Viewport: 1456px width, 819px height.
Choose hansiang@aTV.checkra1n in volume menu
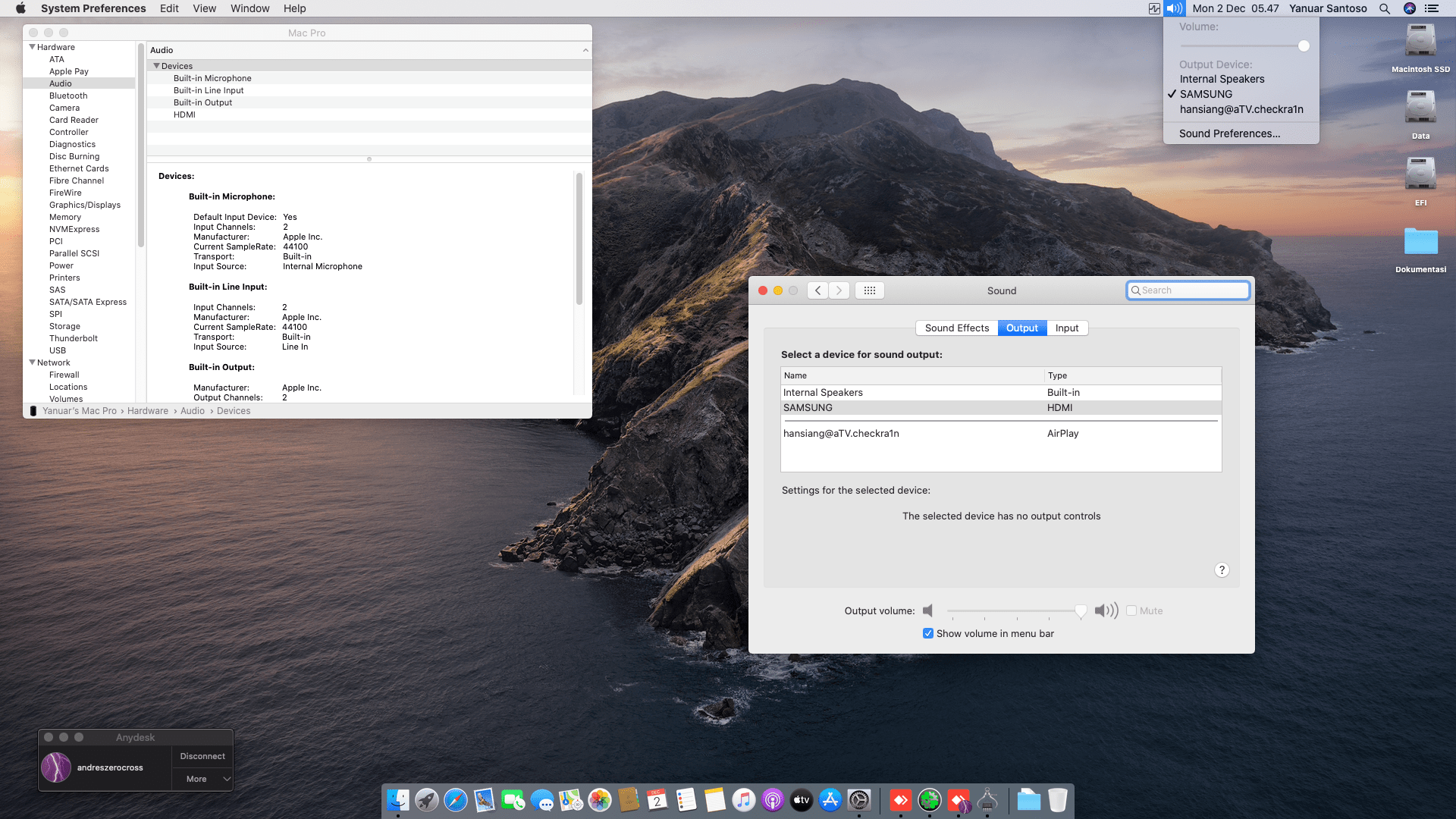1241,109
